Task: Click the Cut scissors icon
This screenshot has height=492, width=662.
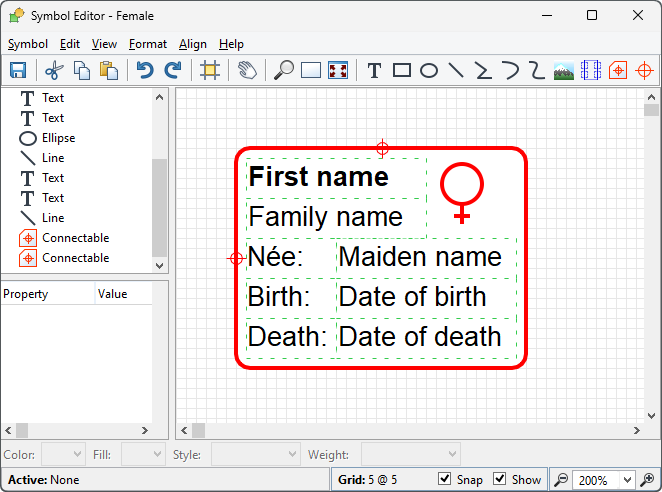Action: (x=54, y=70)
